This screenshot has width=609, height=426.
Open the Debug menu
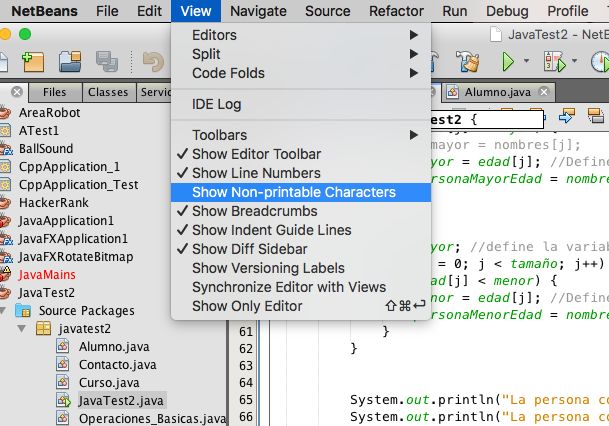[507, 11]
